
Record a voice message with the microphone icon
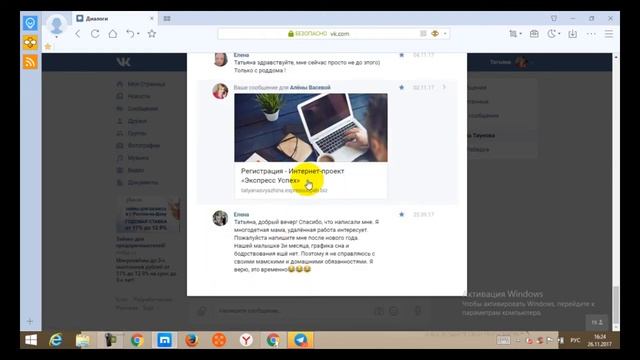pos(418,311)
